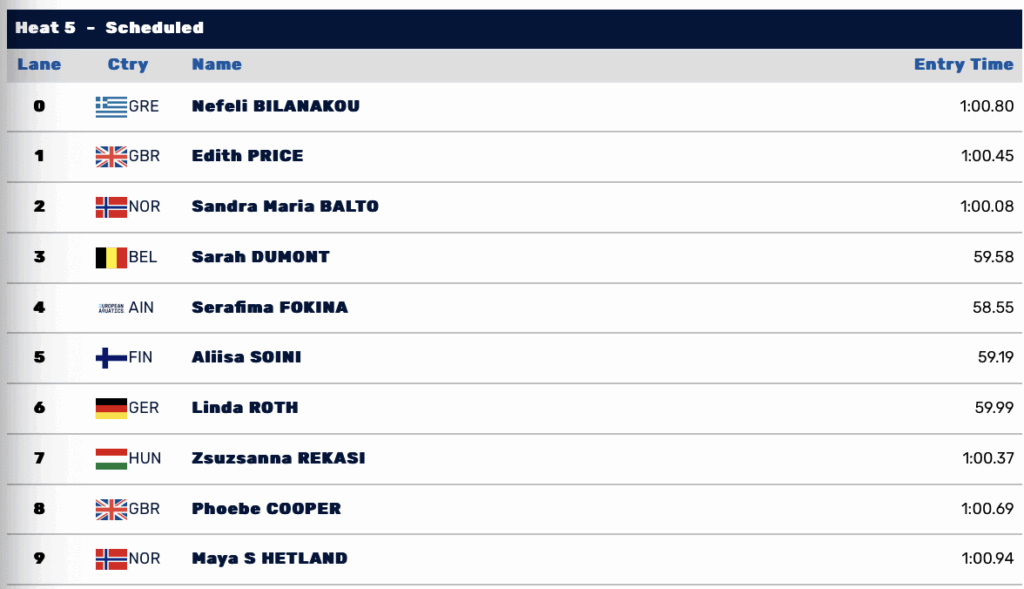The image size is (1024, 589).
Task: Click the Entry Time column header
Action: [963, 64]
